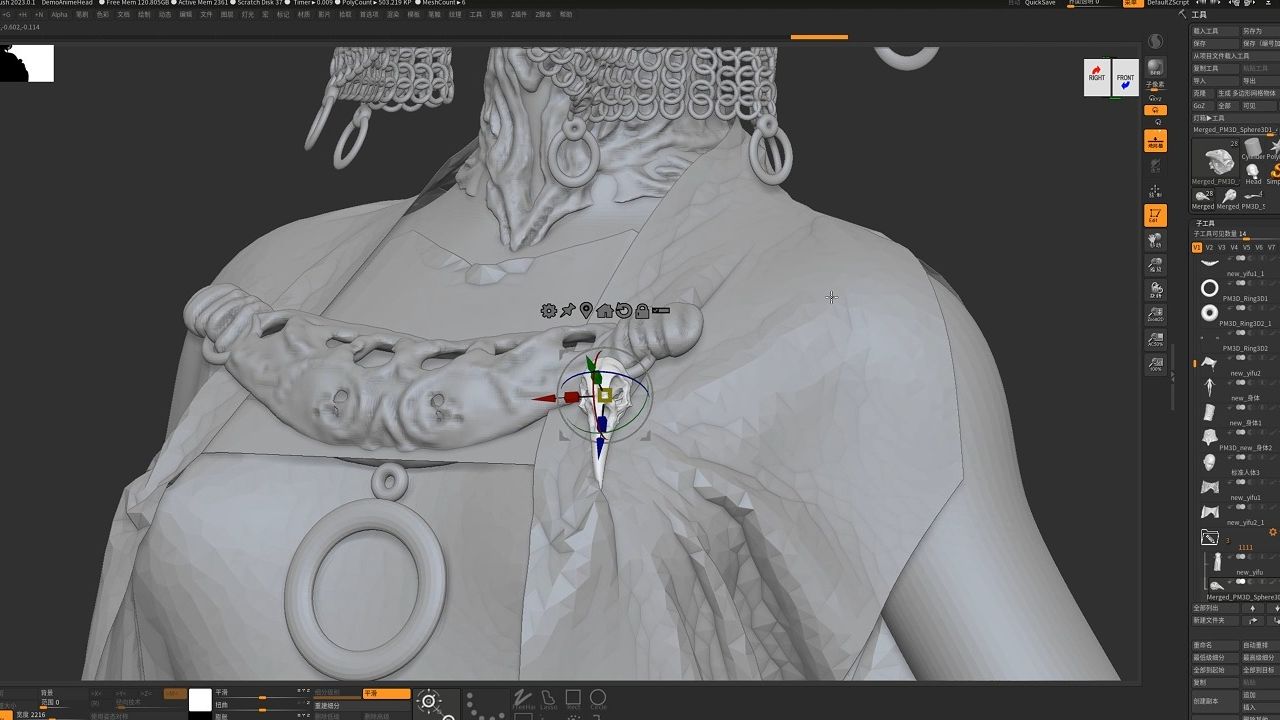Select the FreeHand stroke icon
The height and width of the screenshot is (720, 1280).
(523, 698)
